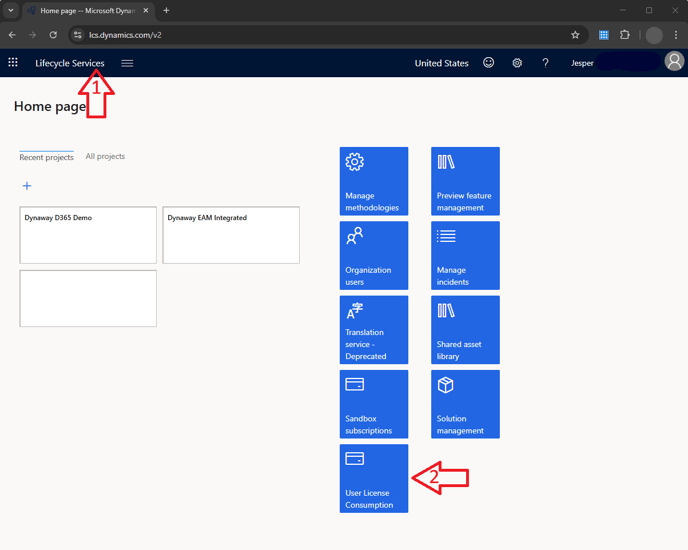Go back with browser back arrow

coord(12,35)
